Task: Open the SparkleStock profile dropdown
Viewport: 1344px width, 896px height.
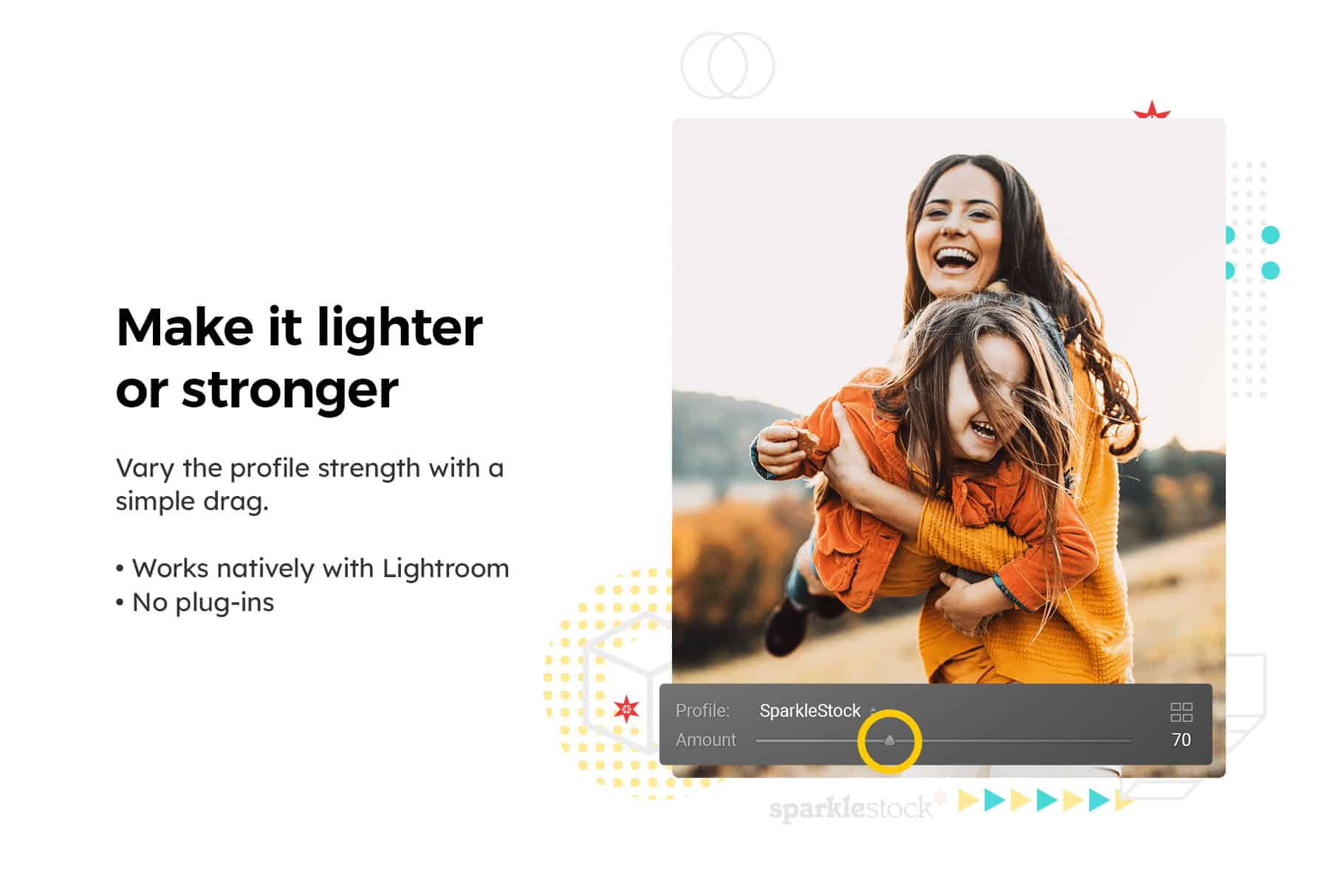Action: coord(810,711)
